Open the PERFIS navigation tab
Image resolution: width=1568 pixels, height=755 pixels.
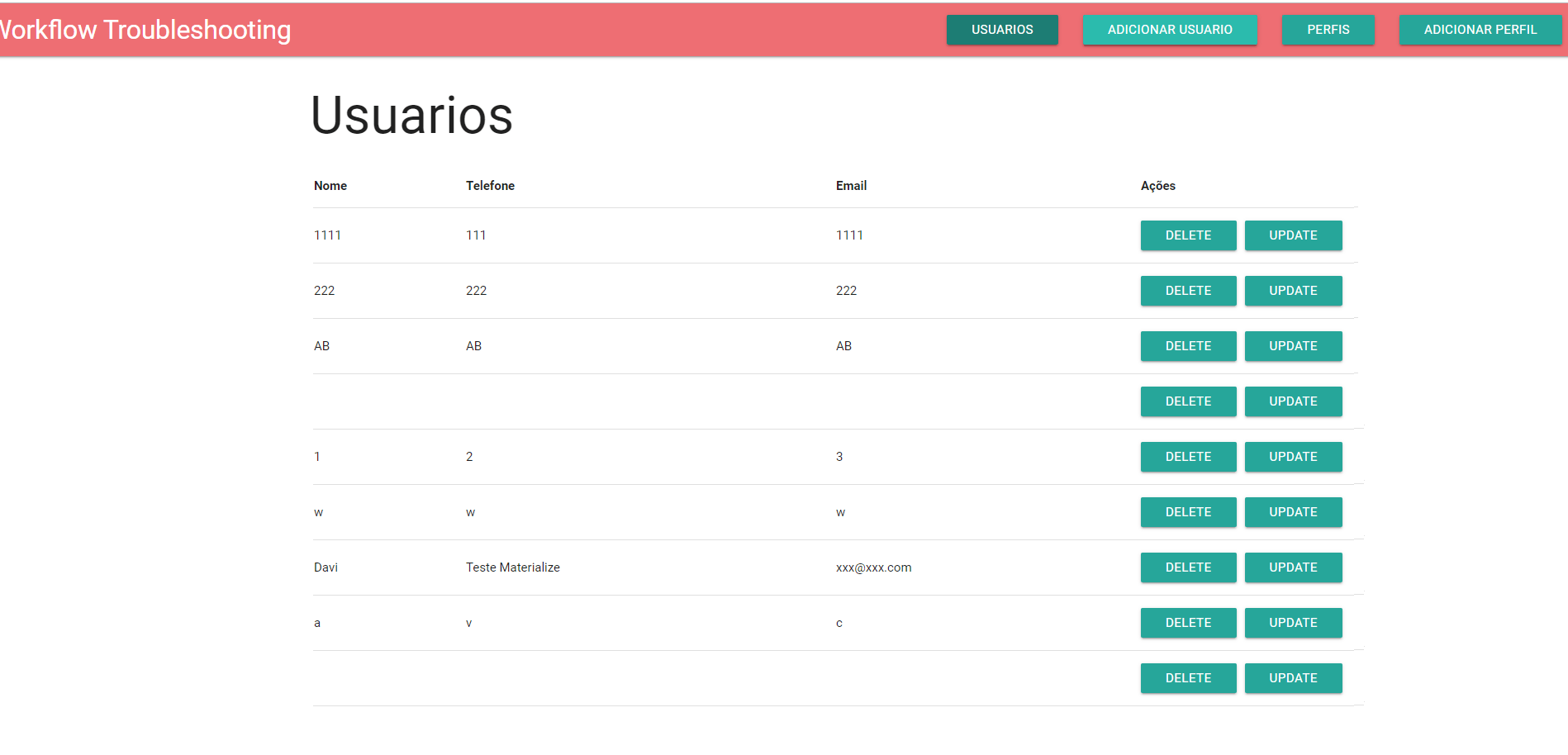point(1328,29)
